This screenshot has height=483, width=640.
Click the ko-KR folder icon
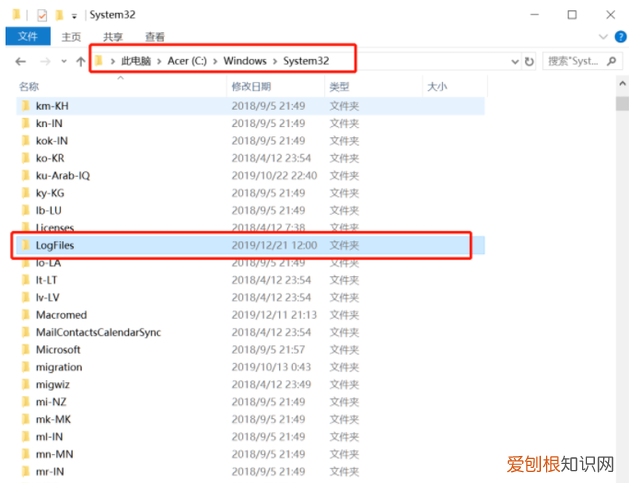[26, 158]
